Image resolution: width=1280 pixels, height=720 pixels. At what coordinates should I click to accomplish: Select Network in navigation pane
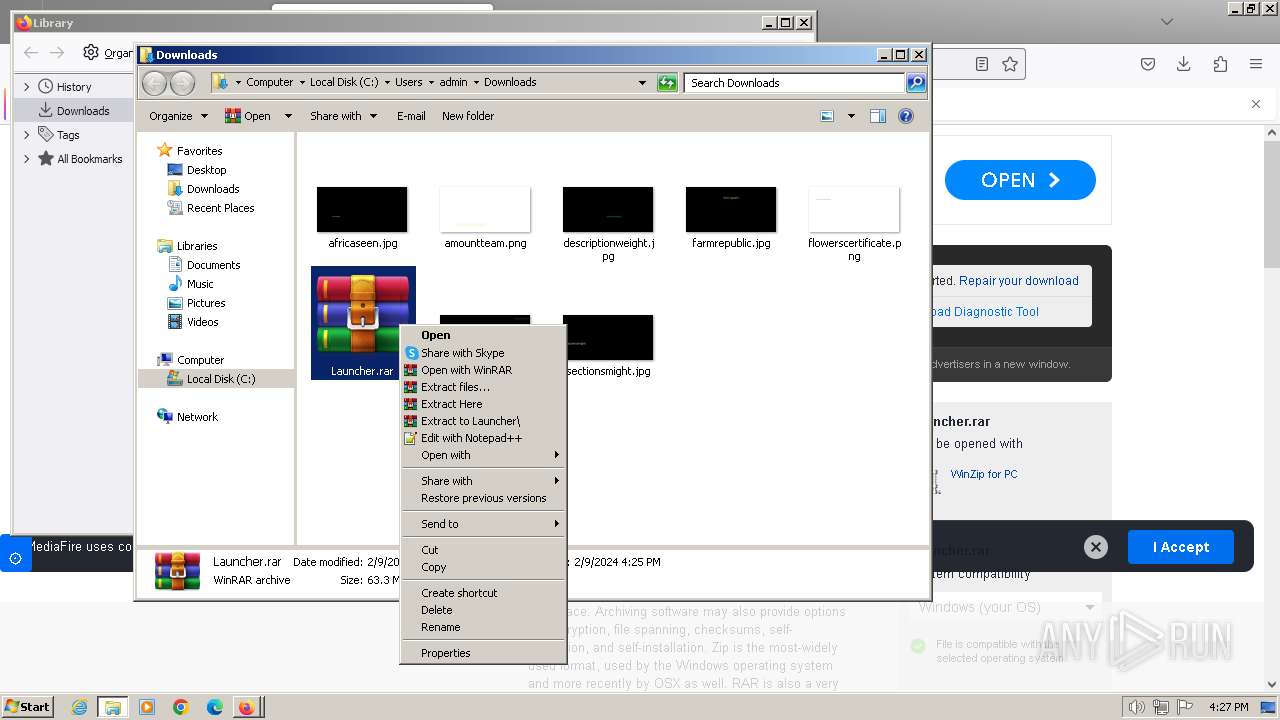(196, 417)
